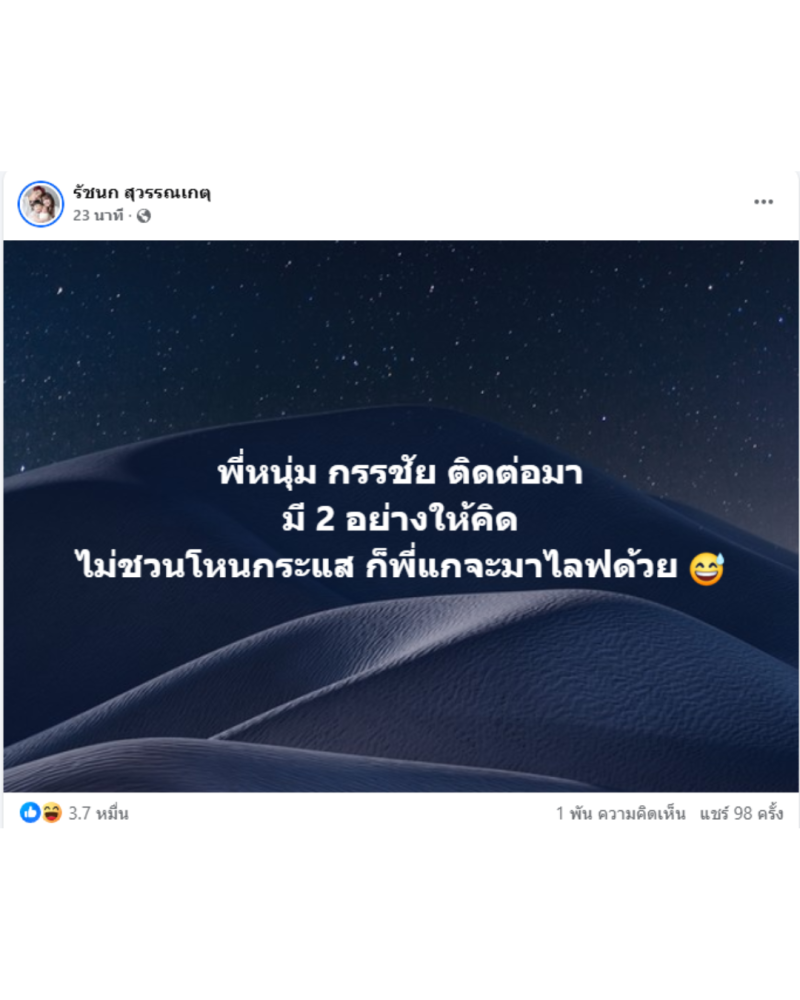
Task: Click the poster's profile picture avatar
Action: point(41,204)
